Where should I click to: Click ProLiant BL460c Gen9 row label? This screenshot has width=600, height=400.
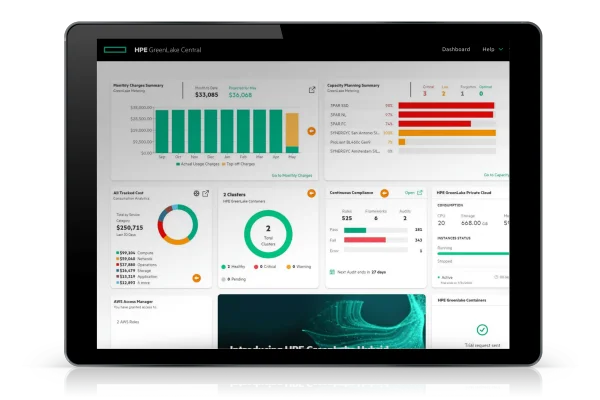click(x=351, y=142)
